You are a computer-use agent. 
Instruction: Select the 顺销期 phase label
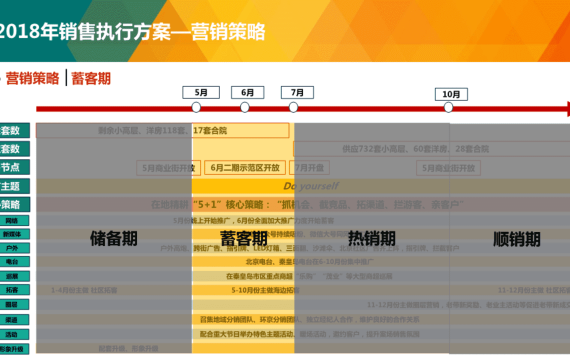click(517, 239)
